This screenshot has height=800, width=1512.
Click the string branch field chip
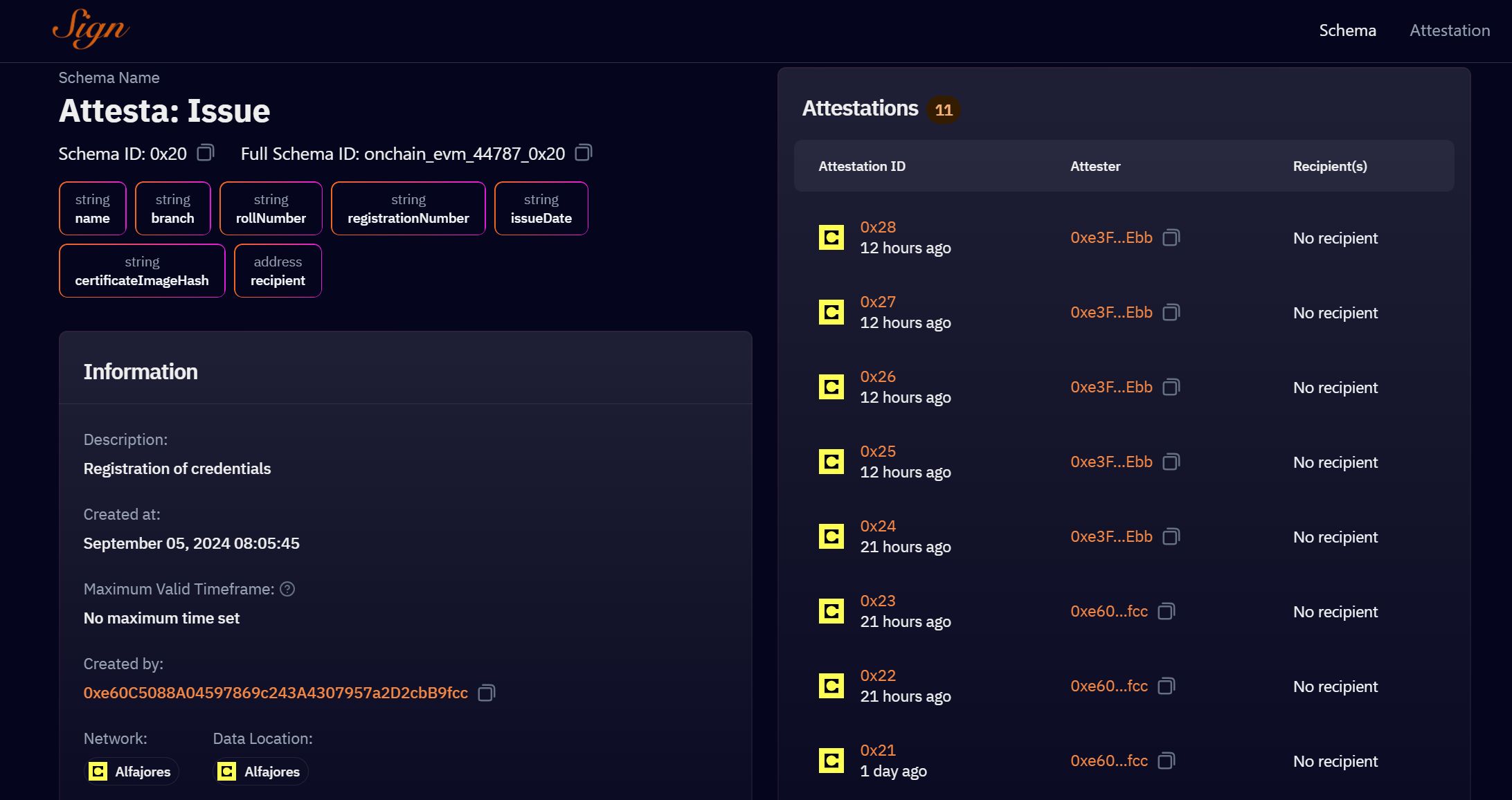click(x=173, y=208)
